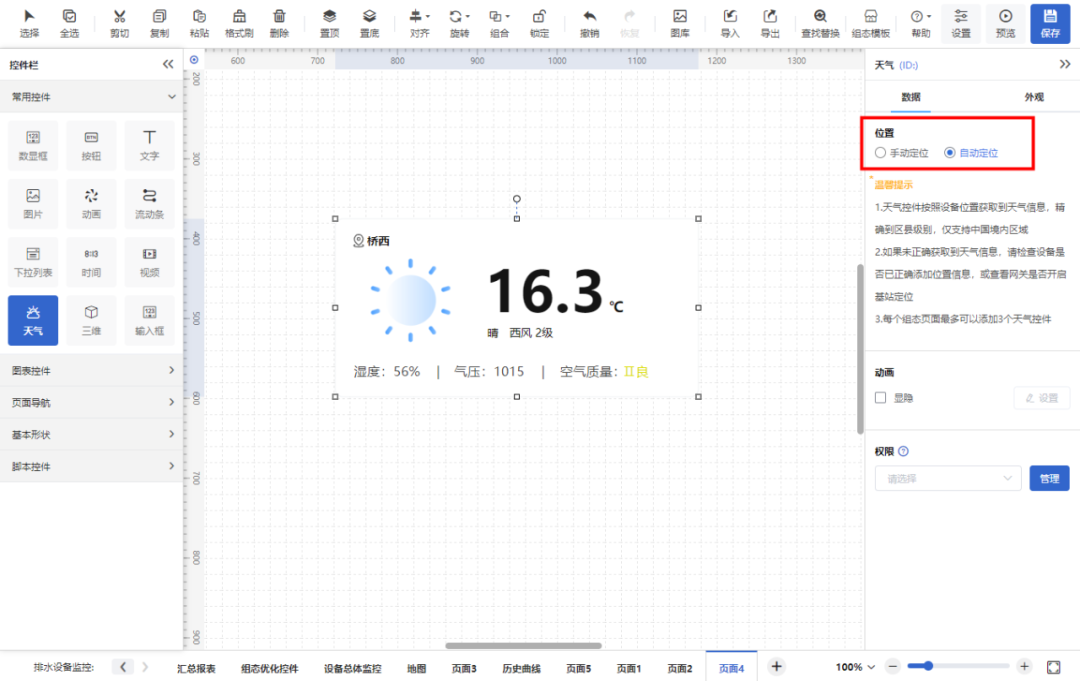Select the 天气 weather widget
The width and height of the screenshot is (1080, 681).
click(x=33, y=321)
